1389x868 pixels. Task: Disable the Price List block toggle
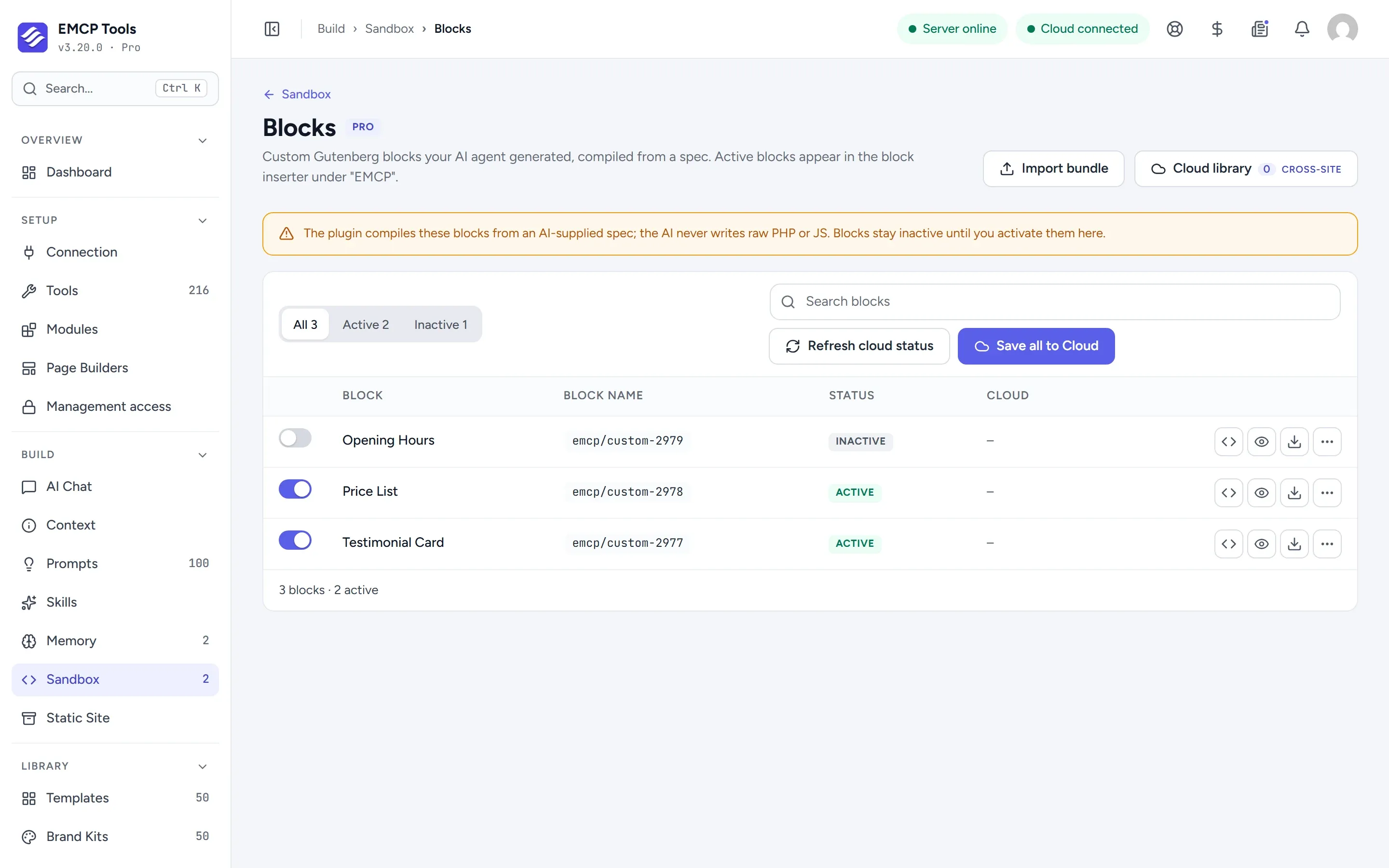tap(295, 489)
